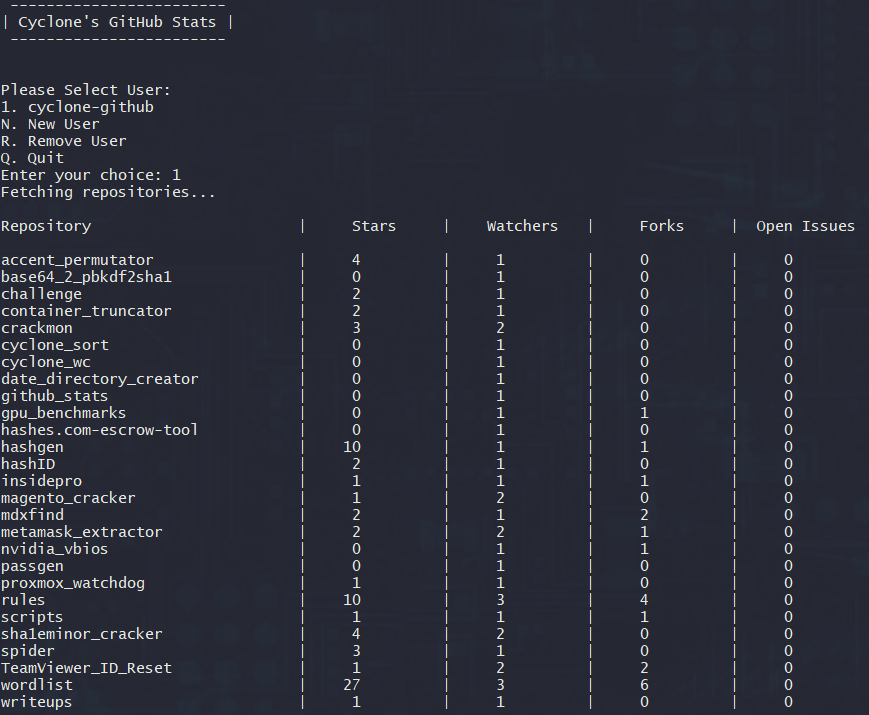The width and height of the screenshot is (869, 715).
Task: Click menu option "1. cyclone-github"
Action: (x=77, y=107)
